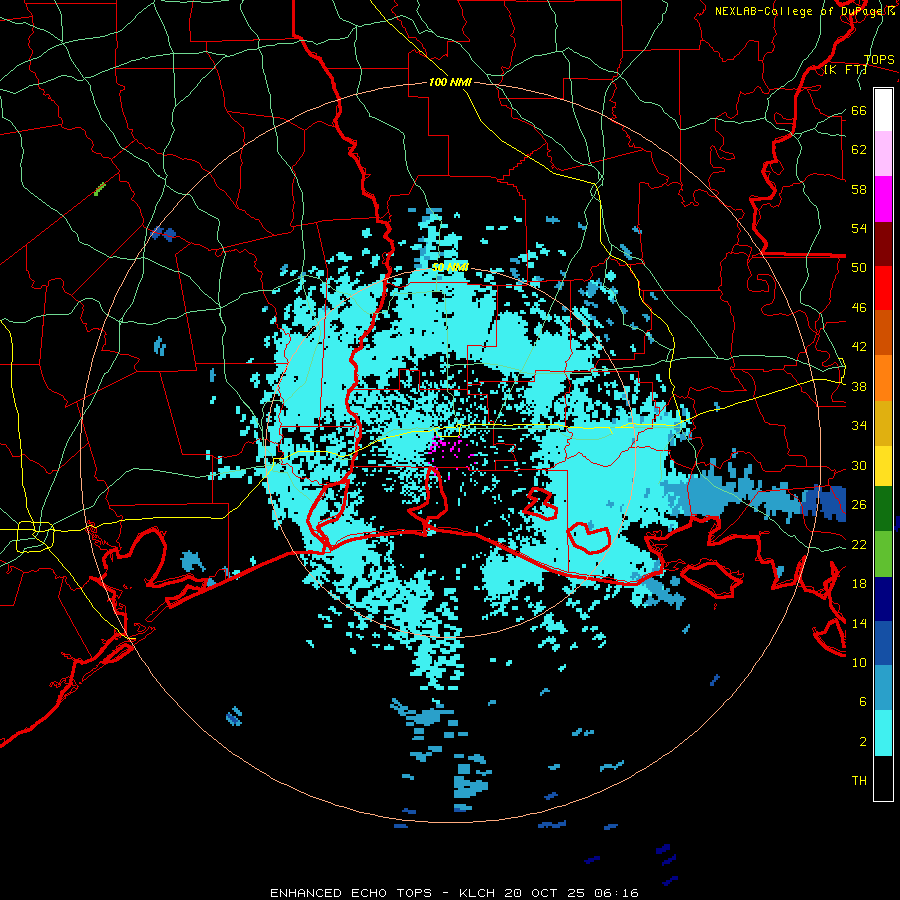This screenshot has height=900, width=900.
Task: Select the navy blue legend swatch
Action: click(x=883, y=599)
